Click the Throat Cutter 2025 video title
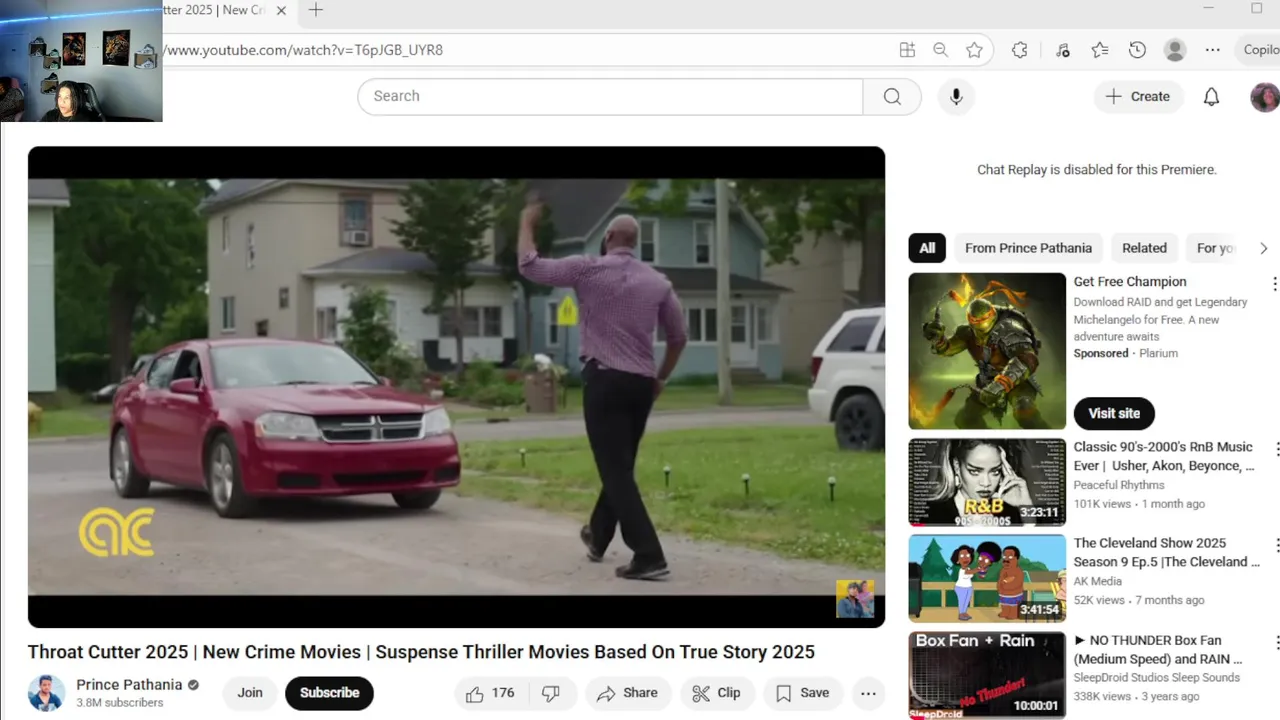This screenshot has height=720, width=1280. (x=421, y=652)
